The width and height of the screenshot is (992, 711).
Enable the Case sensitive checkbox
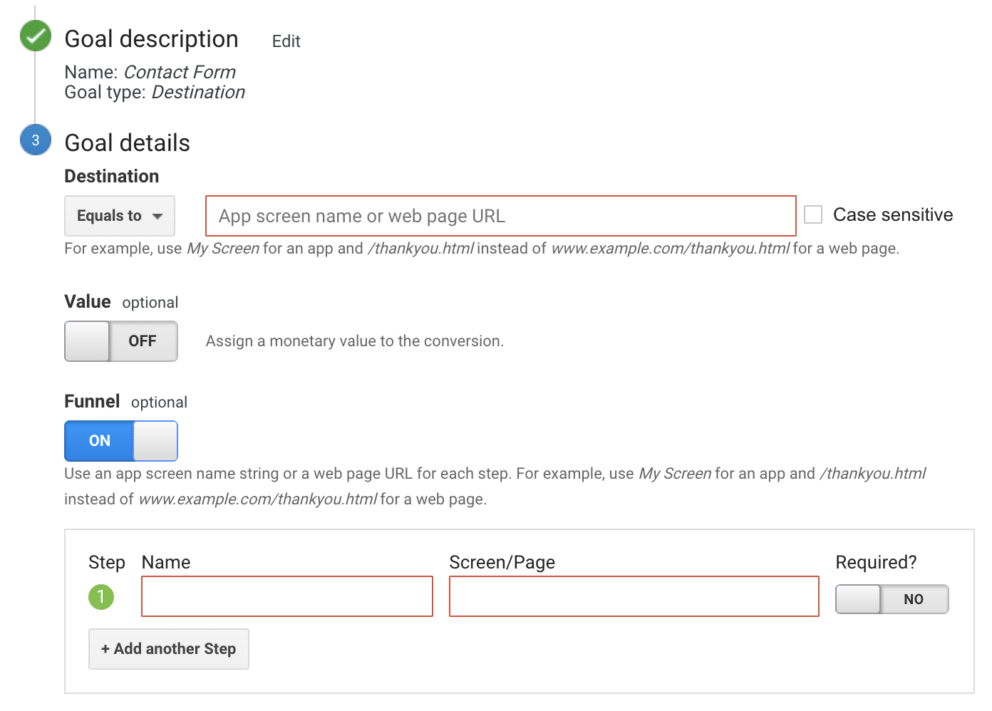[x=813, y=215]
